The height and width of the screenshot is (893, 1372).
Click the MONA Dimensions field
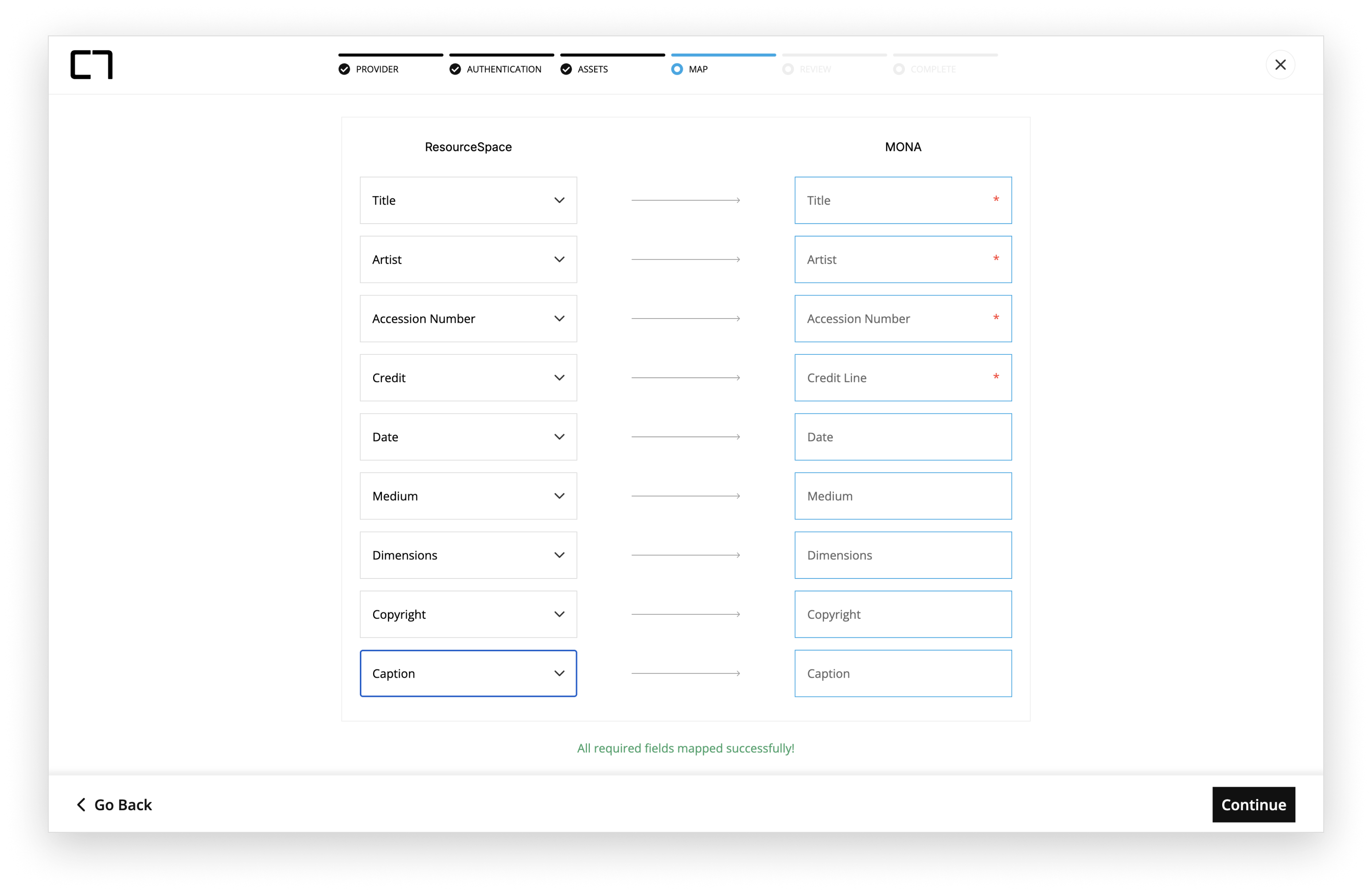click(903, 555)
